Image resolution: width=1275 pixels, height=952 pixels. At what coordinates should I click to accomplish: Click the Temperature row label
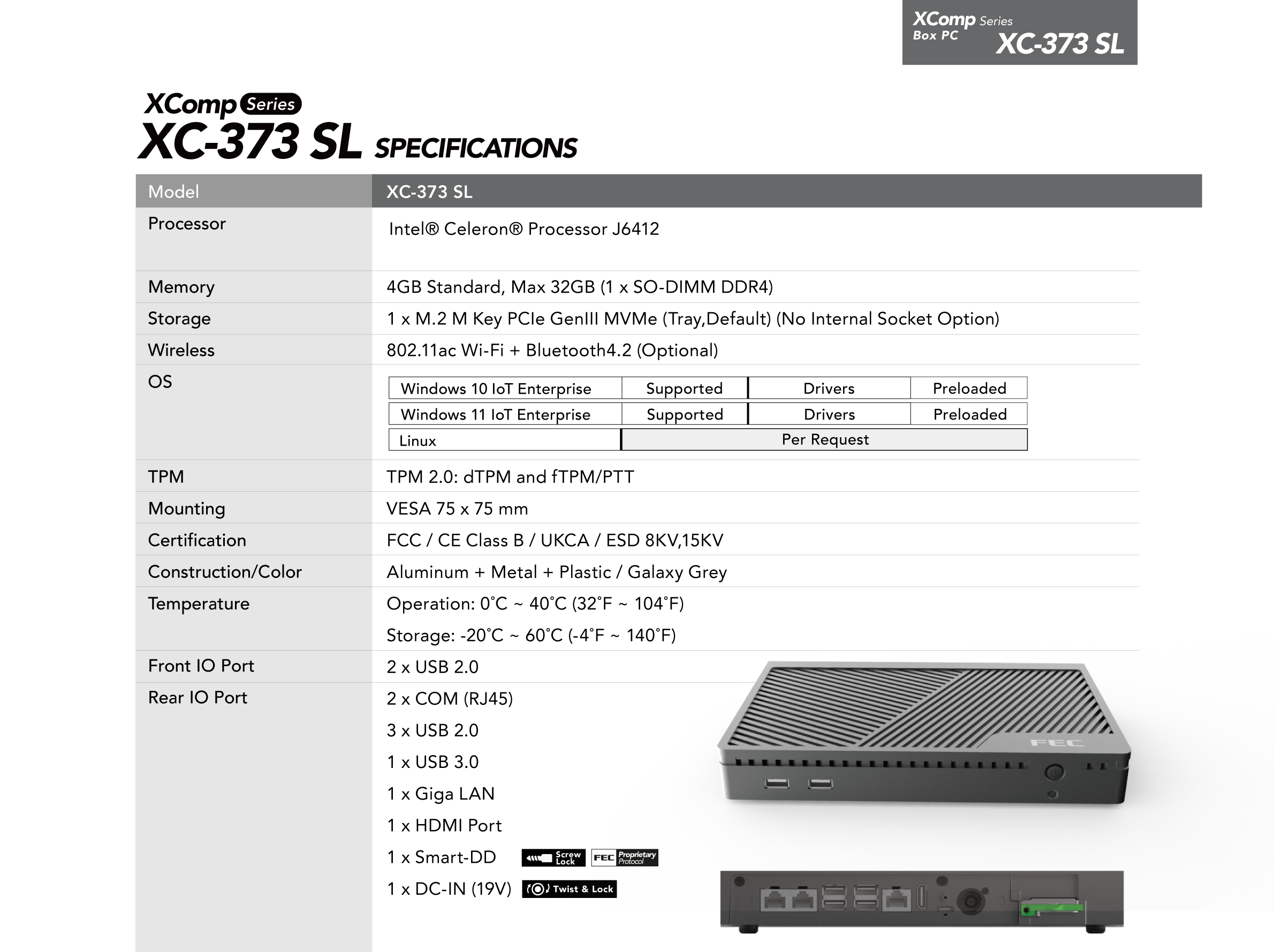[x=199, y=603]
